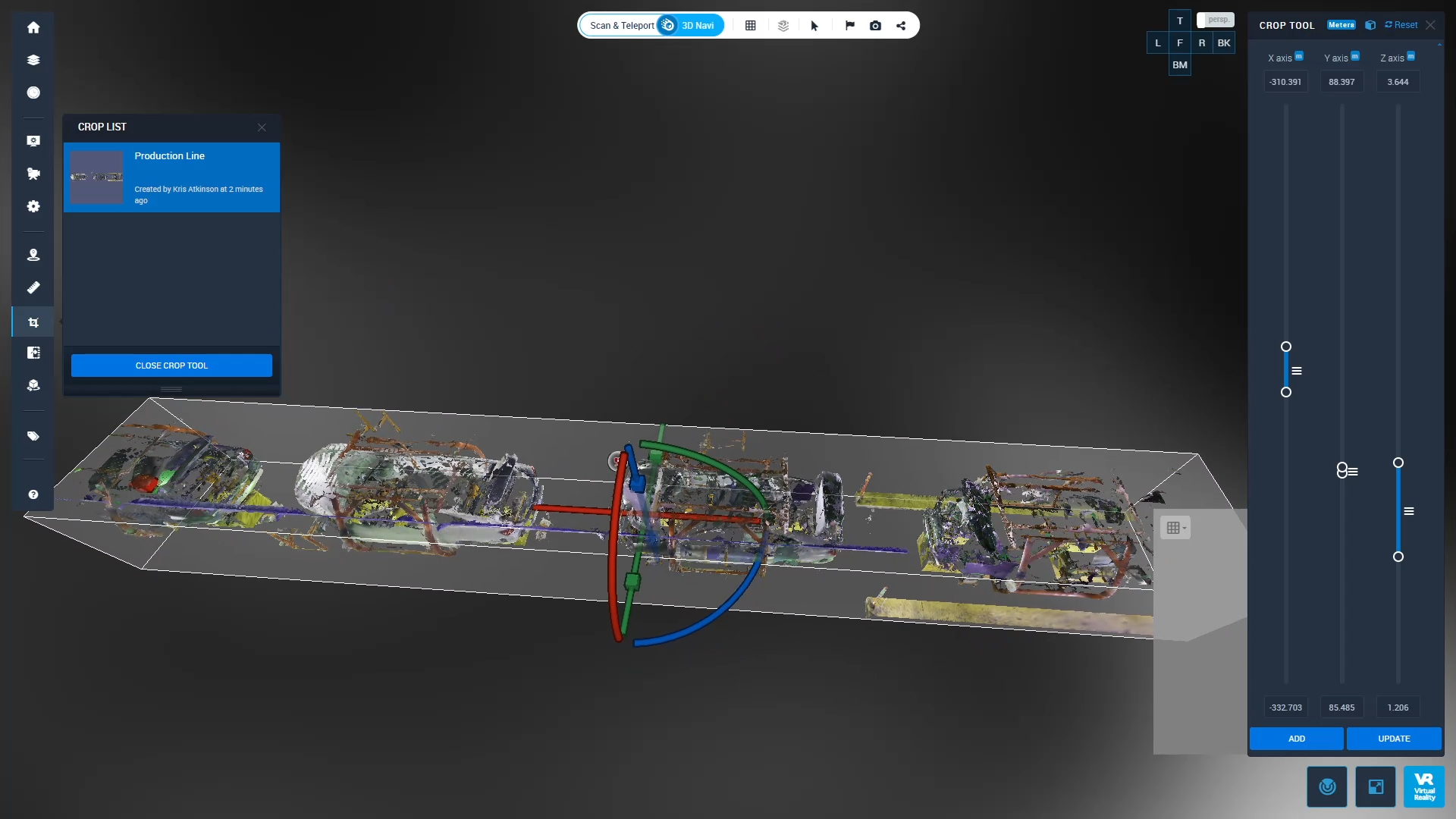Open the grid view icon
Viewport: 1456px width, 819px height.
(750, 25)
